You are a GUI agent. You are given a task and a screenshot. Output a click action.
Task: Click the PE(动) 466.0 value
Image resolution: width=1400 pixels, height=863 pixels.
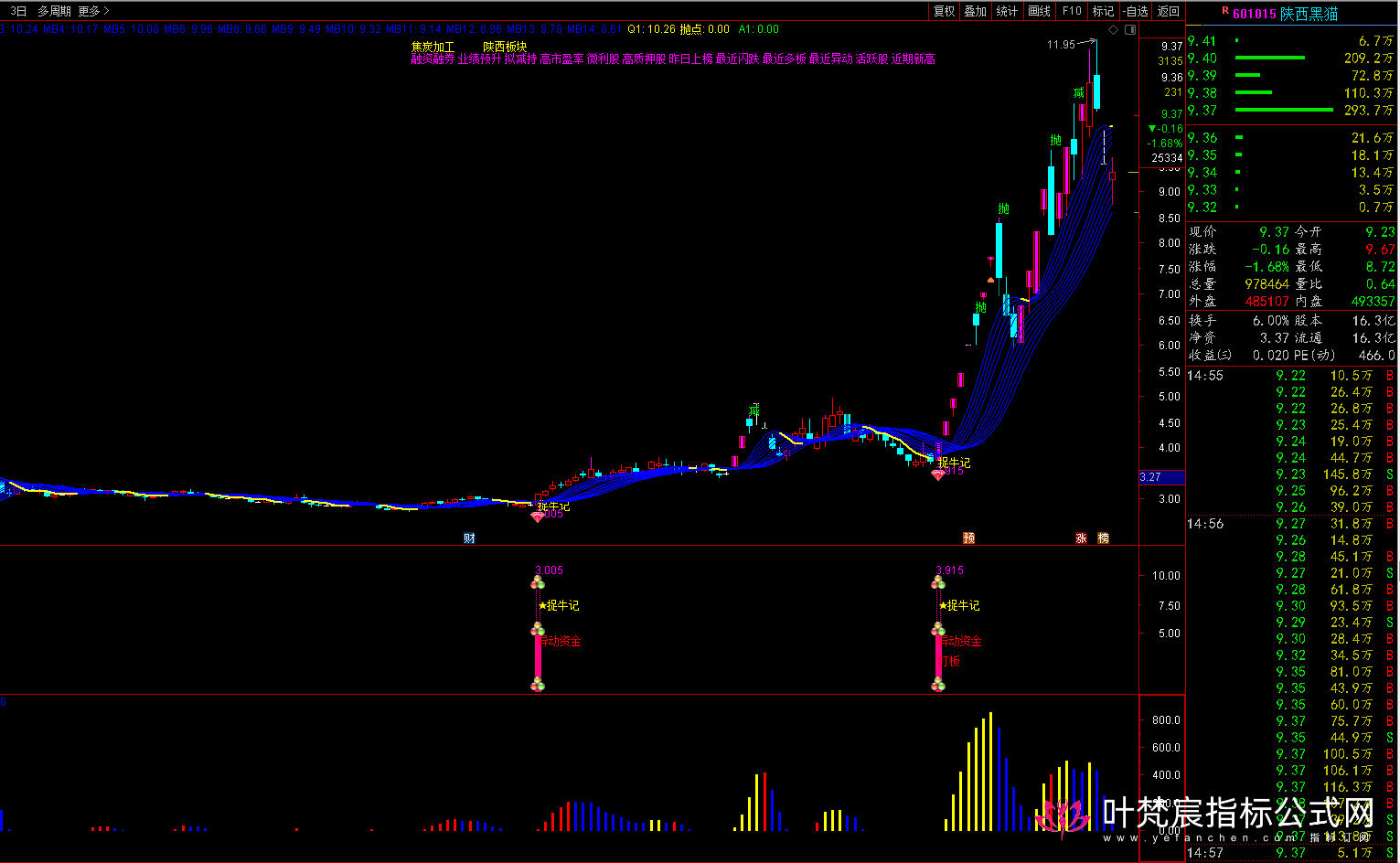tap(1376, 356)
